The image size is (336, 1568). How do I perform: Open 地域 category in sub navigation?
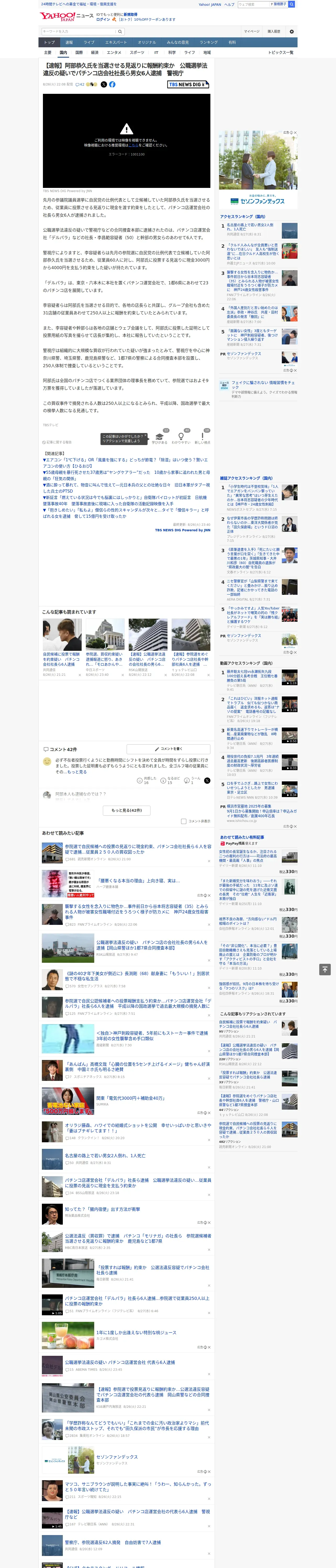(207, 52)
